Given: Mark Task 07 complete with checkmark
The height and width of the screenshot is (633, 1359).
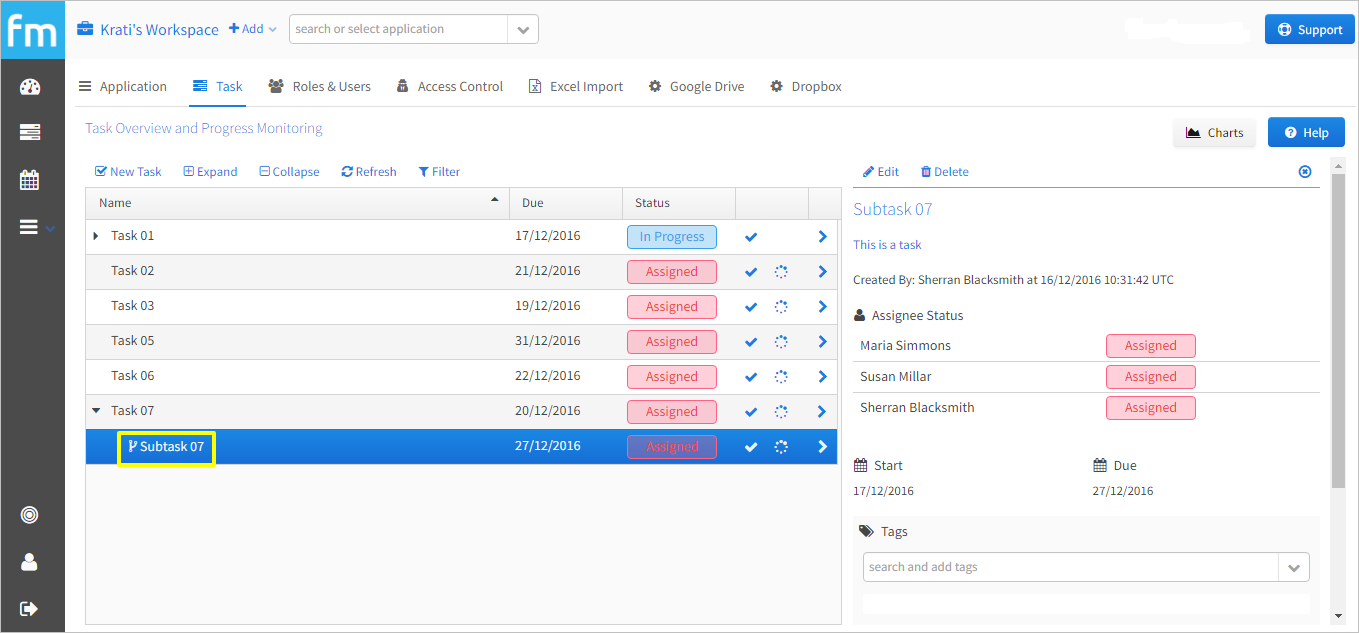Looking at the screenshot, I should (751, 412).
